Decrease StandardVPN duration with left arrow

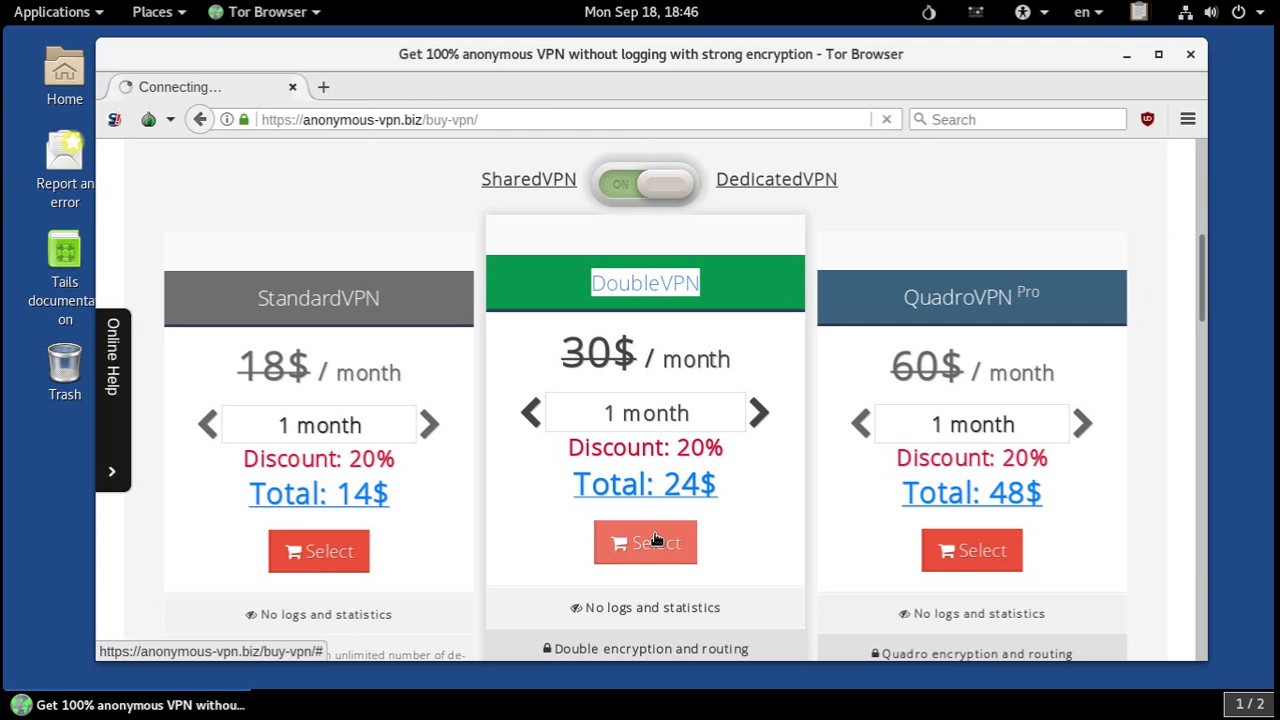click(207, 425)
